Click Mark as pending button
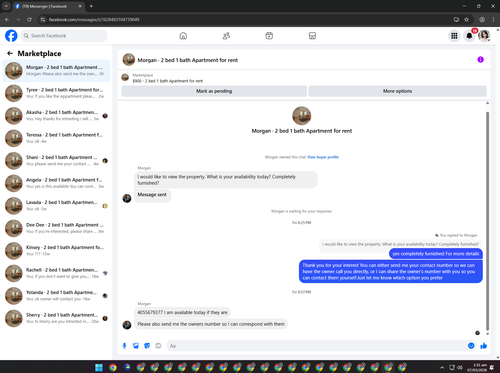 click(214, 91)
